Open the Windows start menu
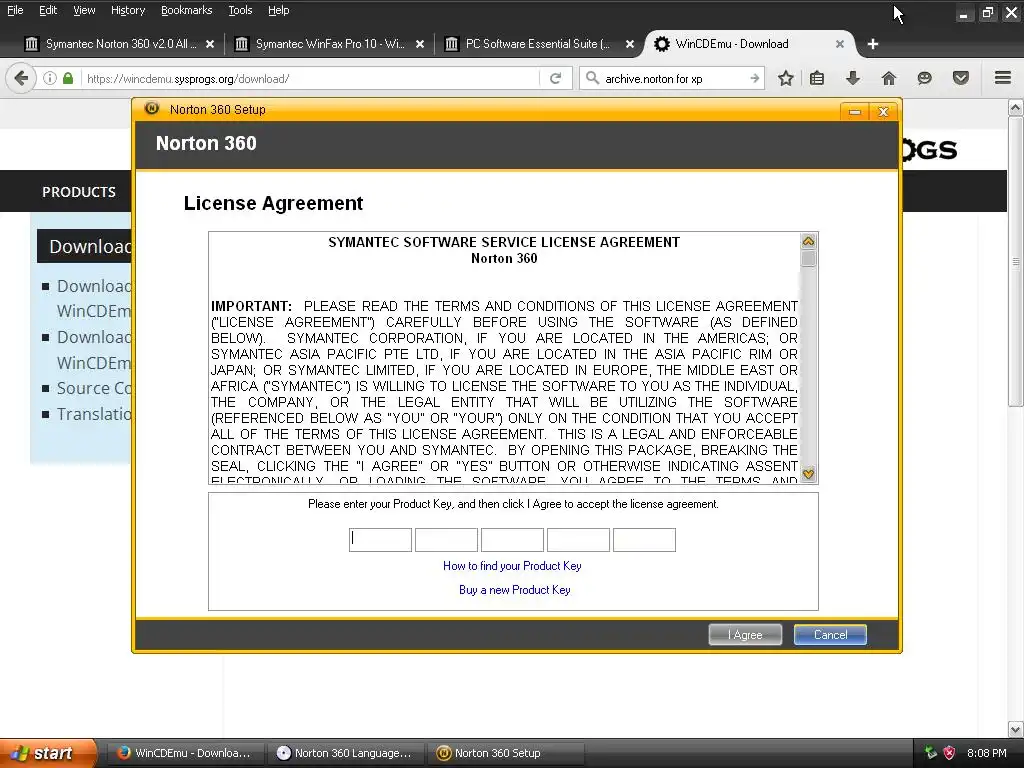This screenshot has height=768, width=1024. (47, 753)
